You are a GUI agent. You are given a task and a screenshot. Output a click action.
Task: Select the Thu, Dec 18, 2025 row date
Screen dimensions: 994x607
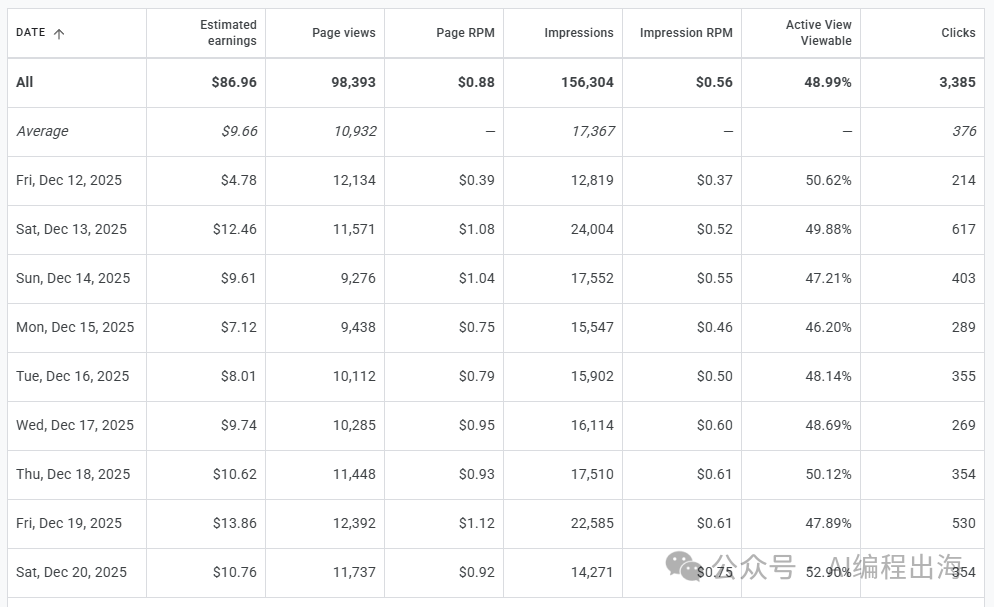click(x=73, y=475)
